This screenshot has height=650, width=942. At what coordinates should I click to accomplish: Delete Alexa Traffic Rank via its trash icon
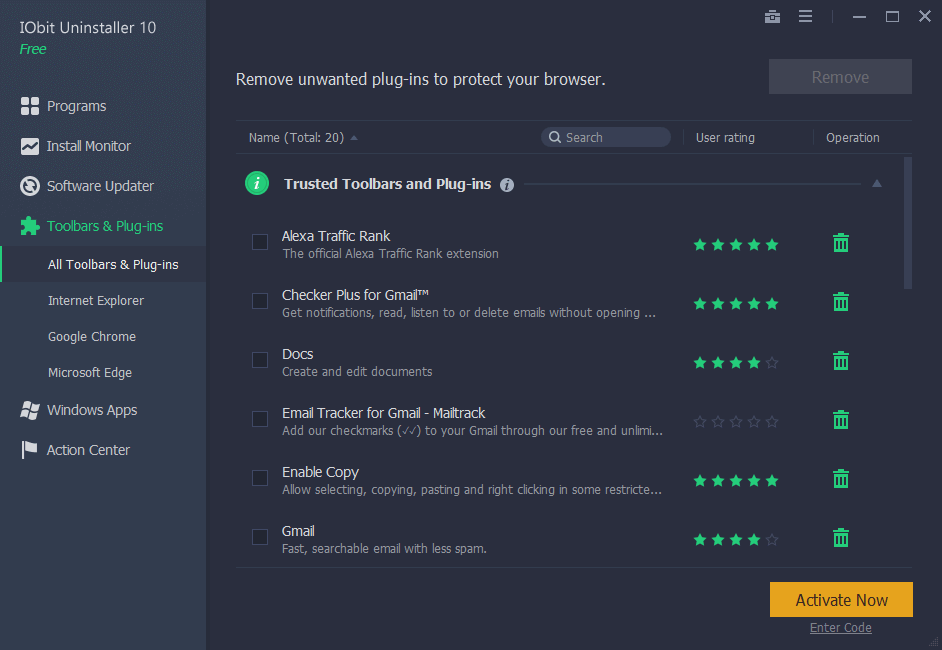[840, 243]
